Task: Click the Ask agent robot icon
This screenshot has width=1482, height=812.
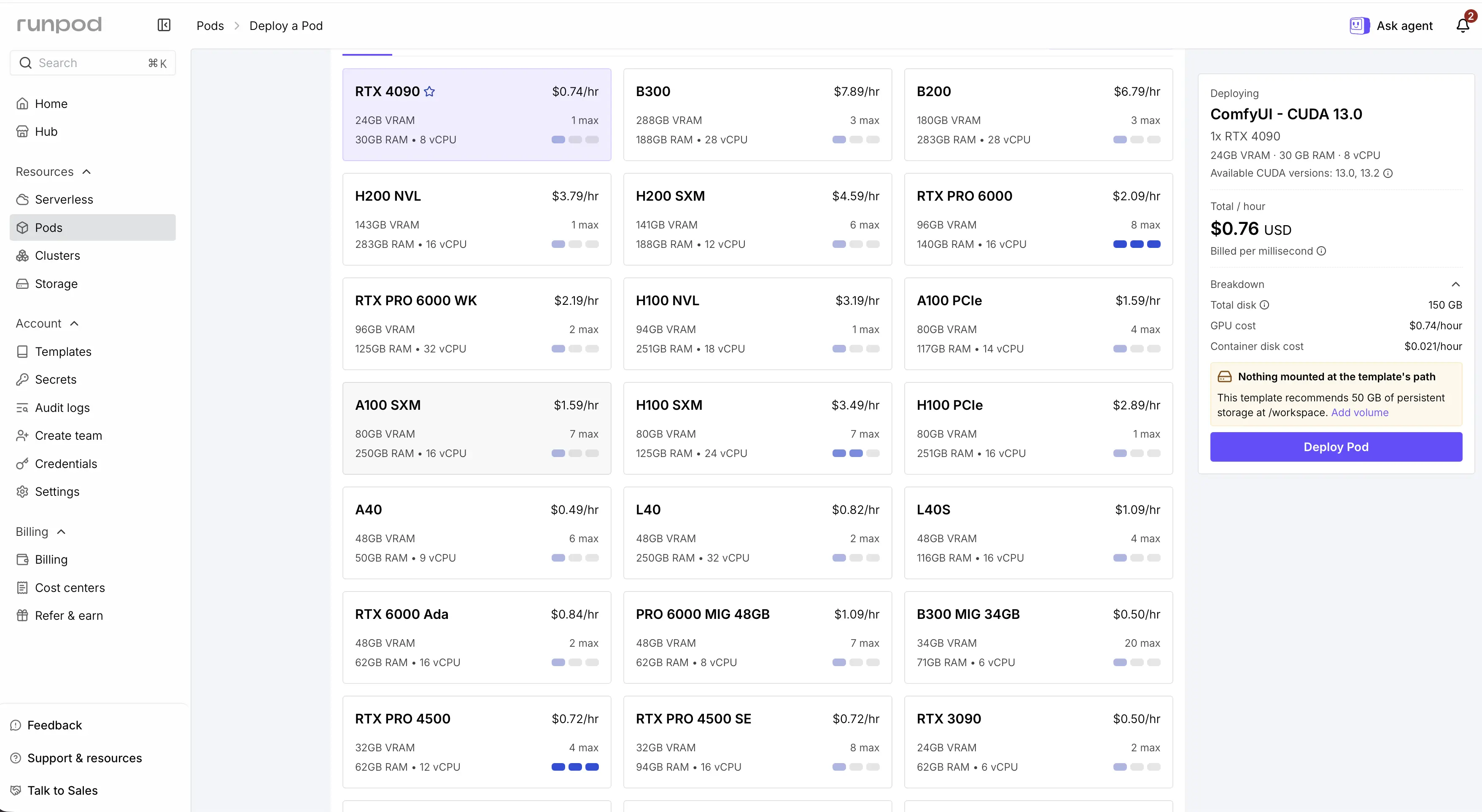Action: pyautogui.click(x=1359, y=25)
